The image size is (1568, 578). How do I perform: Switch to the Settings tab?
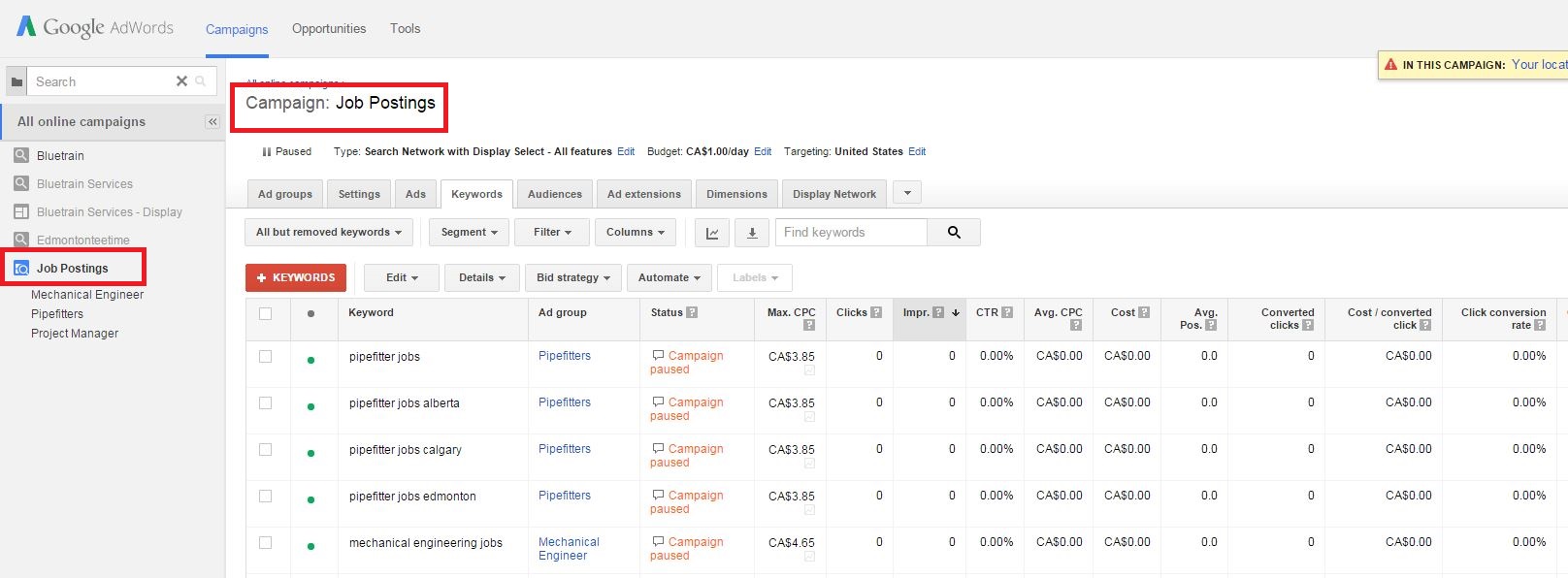coord(359,194)
